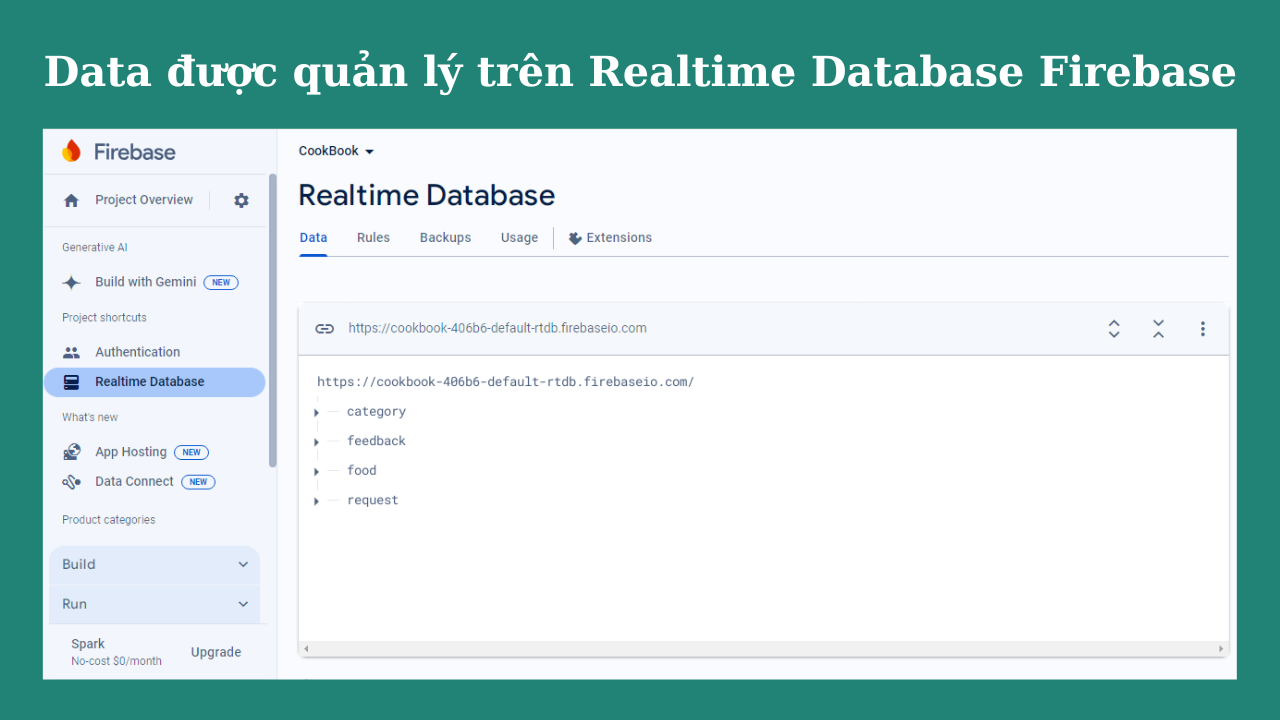Click the NEW badge next to Data Connect
The width and height of the screenshot is (1280, 720).
tap(198, 482)
